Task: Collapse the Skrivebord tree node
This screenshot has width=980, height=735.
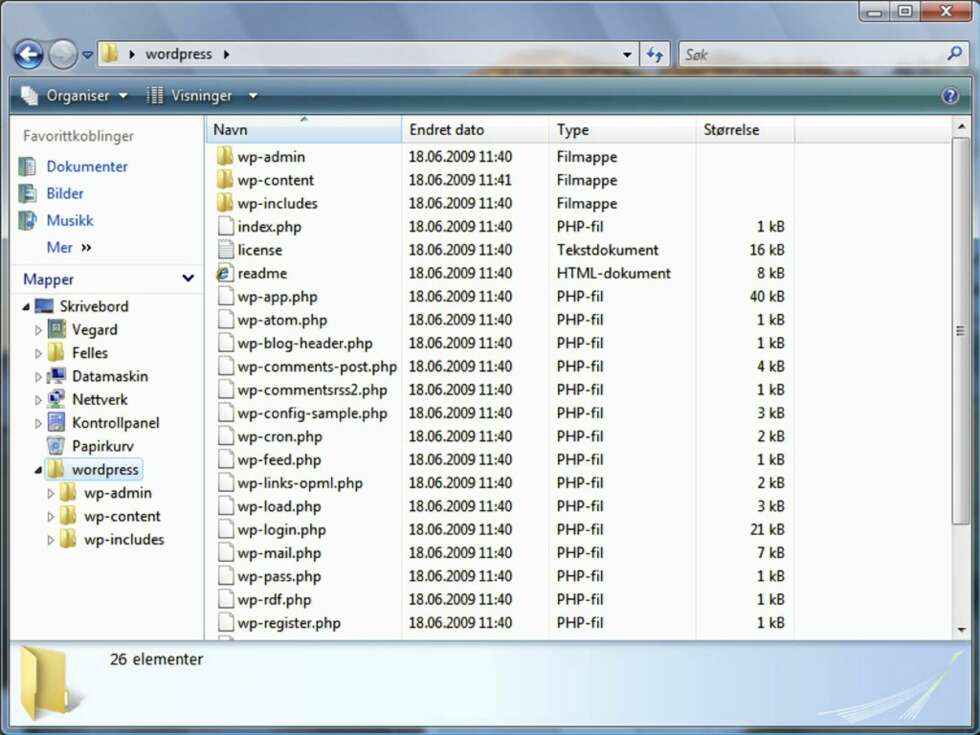Action: point(26,306)
